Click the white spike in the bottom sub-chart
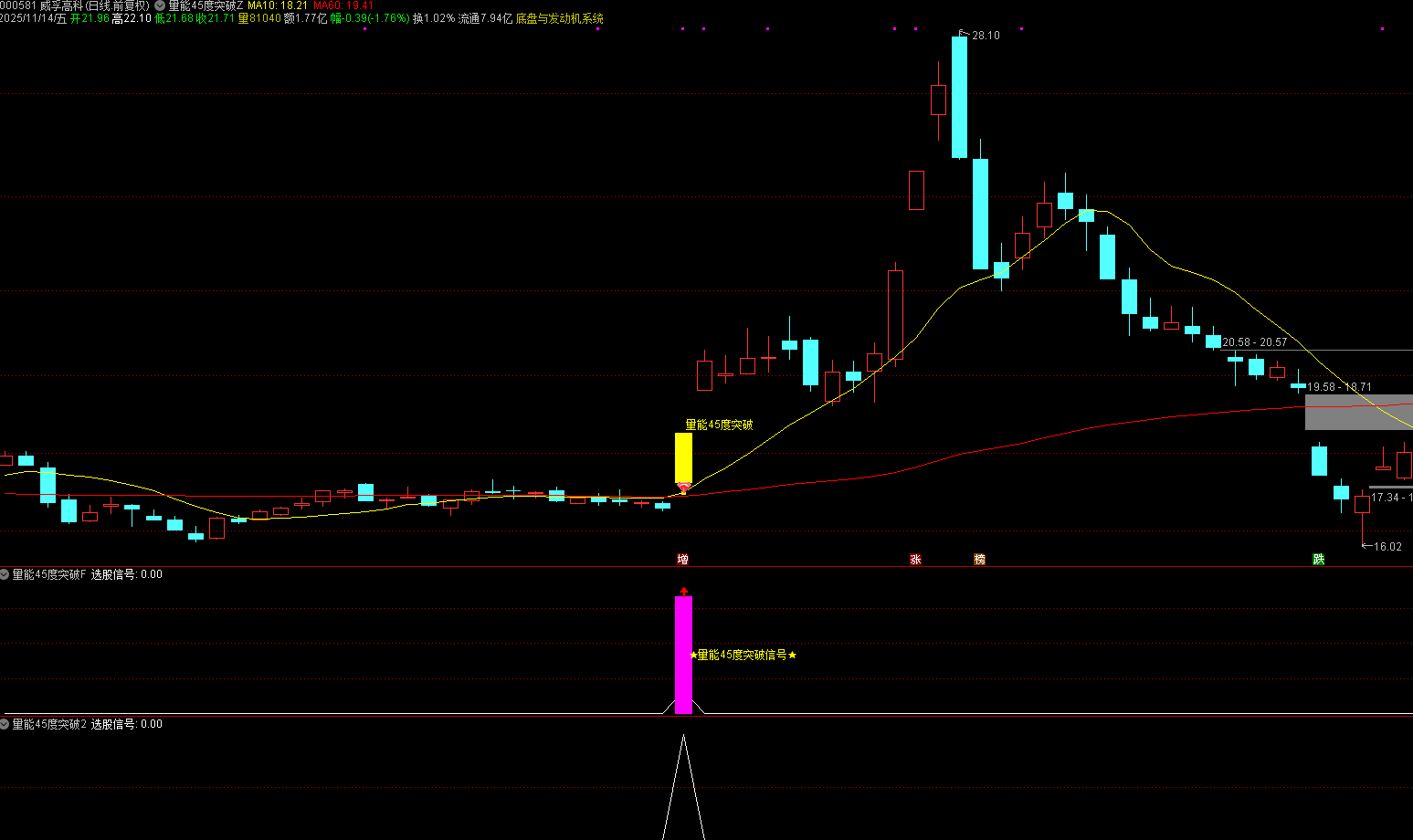Screen dimensions: 1413x840 683,785
